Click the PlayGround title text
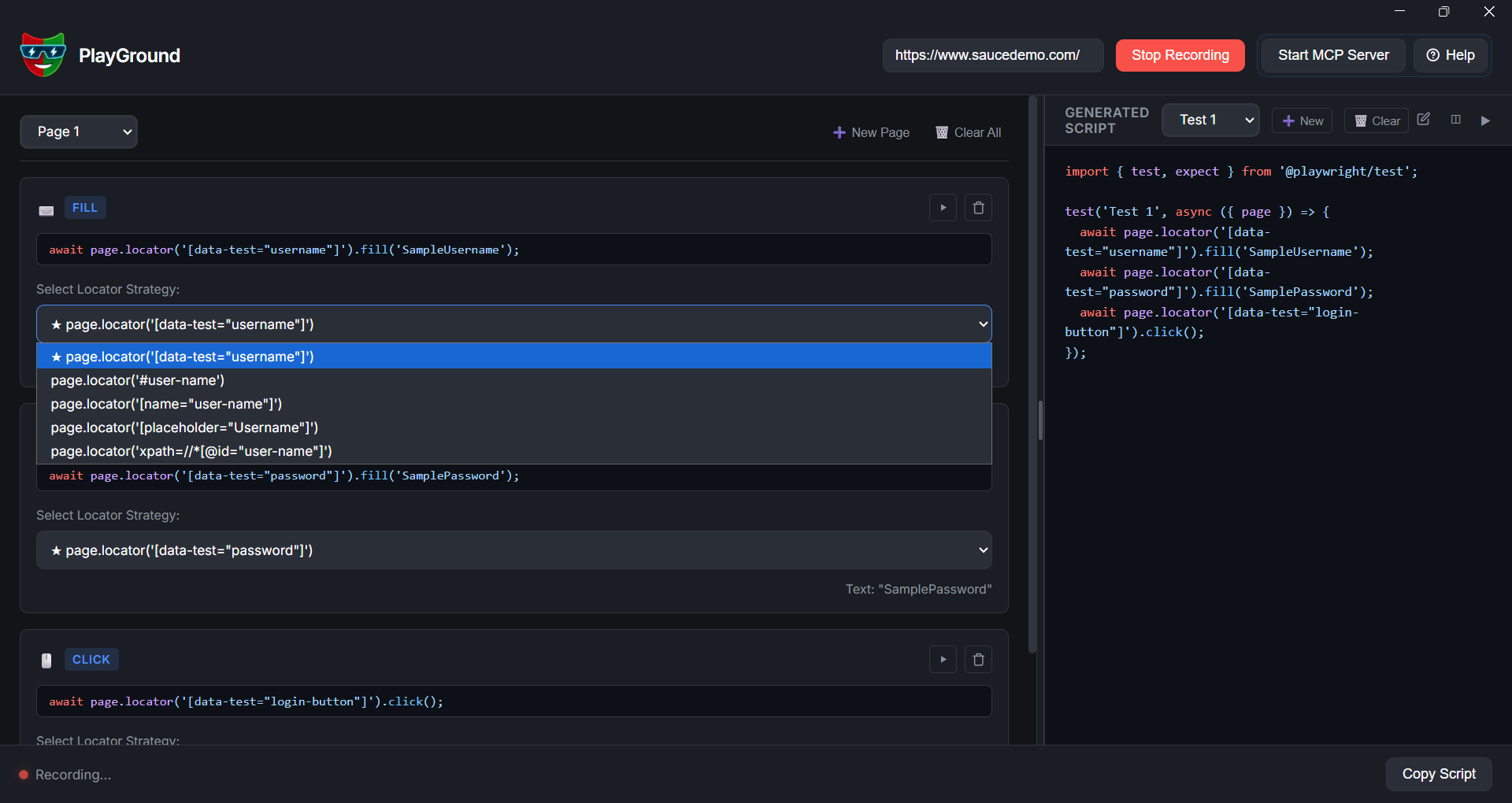The image size is (1512, 803). (129, 55)
